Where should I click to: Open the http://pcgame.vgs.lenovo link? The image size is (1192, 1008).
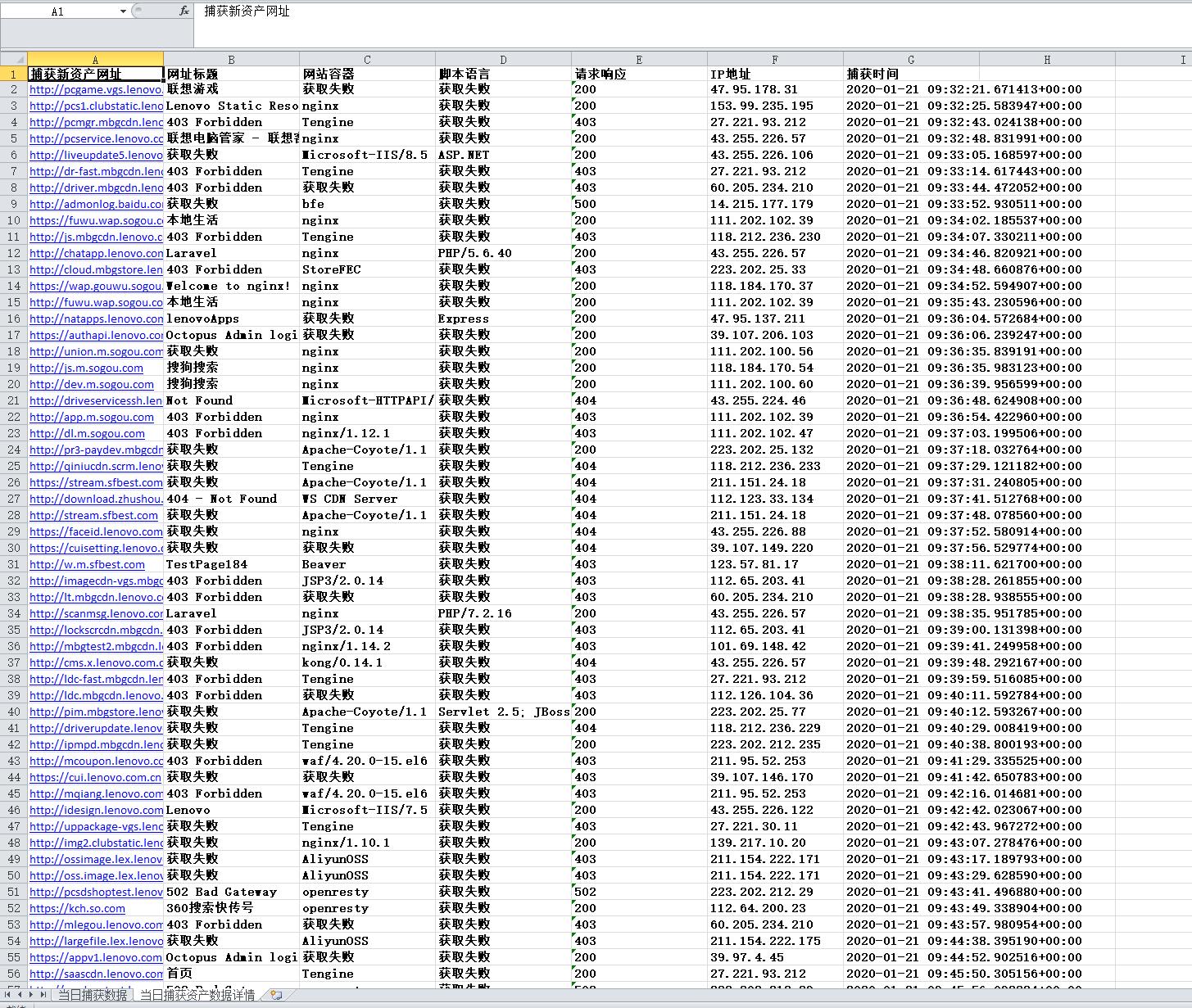tap(96, 89)
